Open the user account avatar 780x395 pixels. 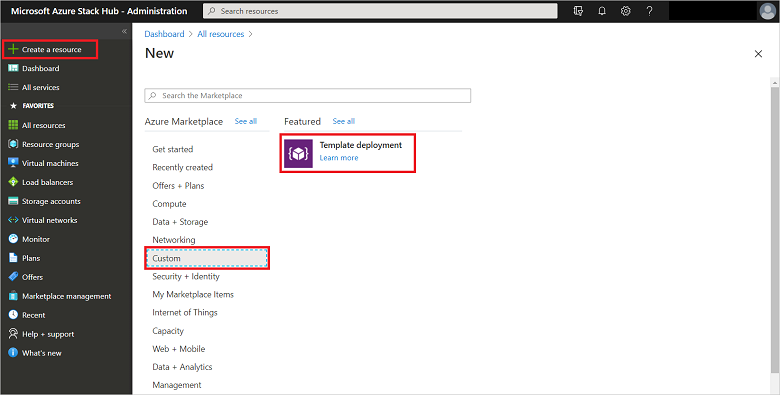pos(768,11)
